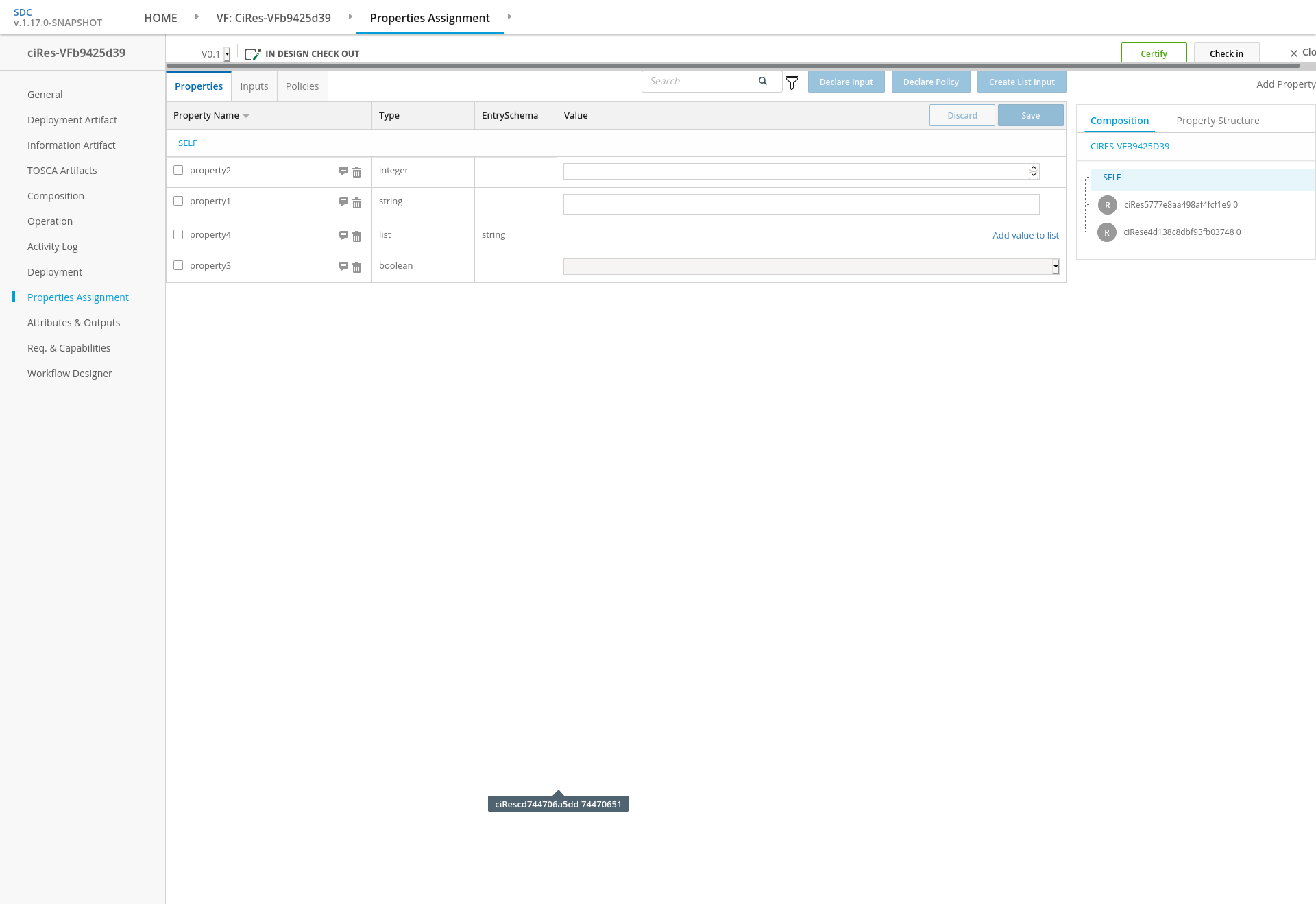Open TOSCA Artifacts in the sidebar
This screenshot has width=1316, height=904.
(62, 171)
